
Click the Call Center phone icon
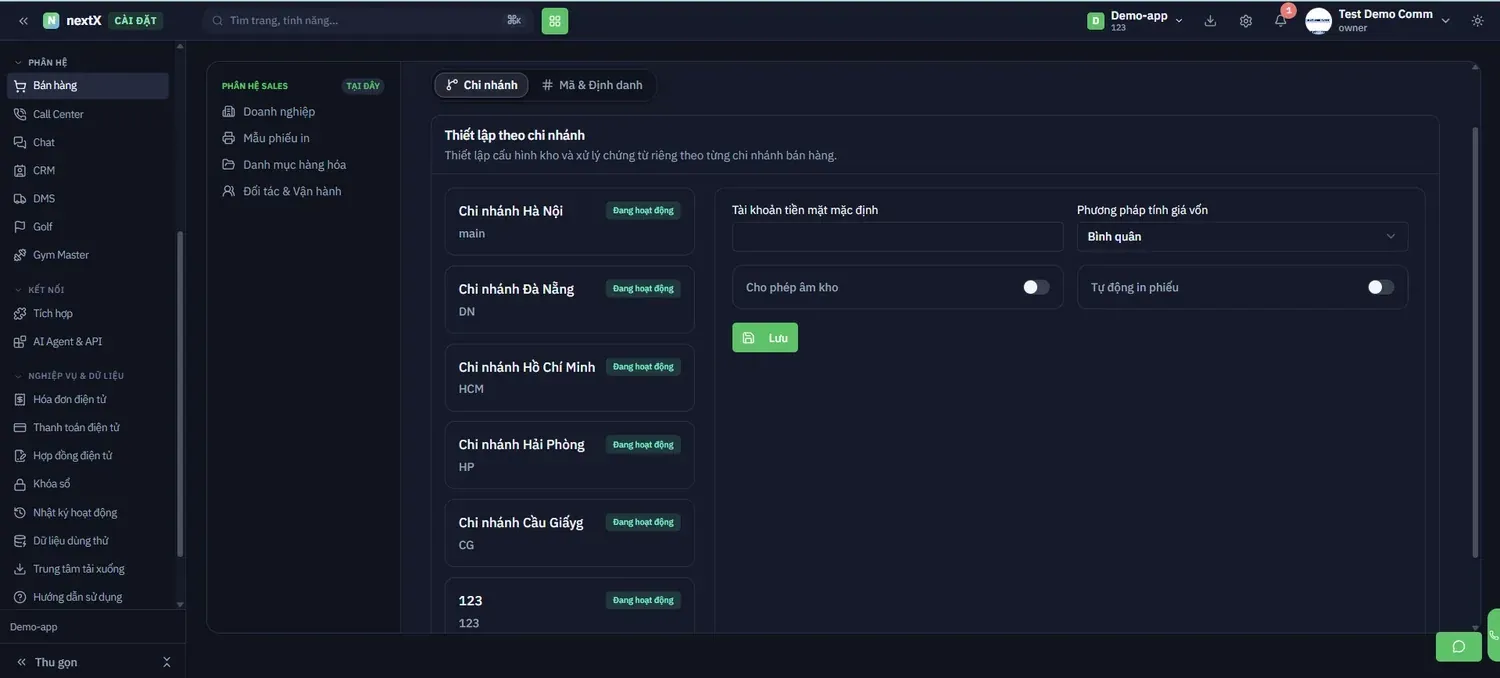tap(20, 114)
